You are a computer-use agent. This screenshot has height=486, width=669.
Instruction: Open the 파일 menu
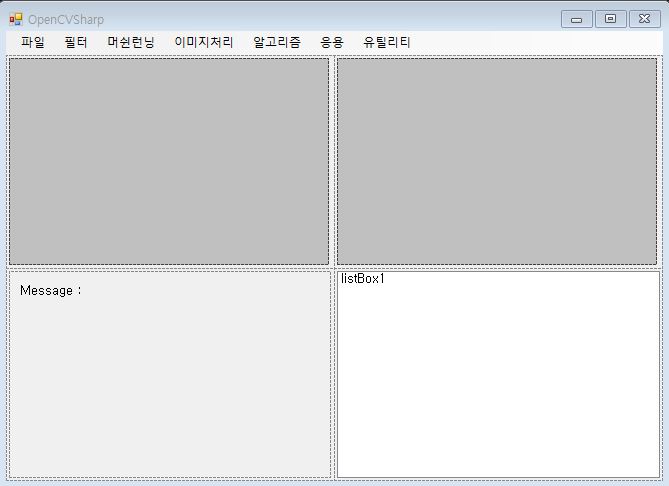tap(33, 42)
